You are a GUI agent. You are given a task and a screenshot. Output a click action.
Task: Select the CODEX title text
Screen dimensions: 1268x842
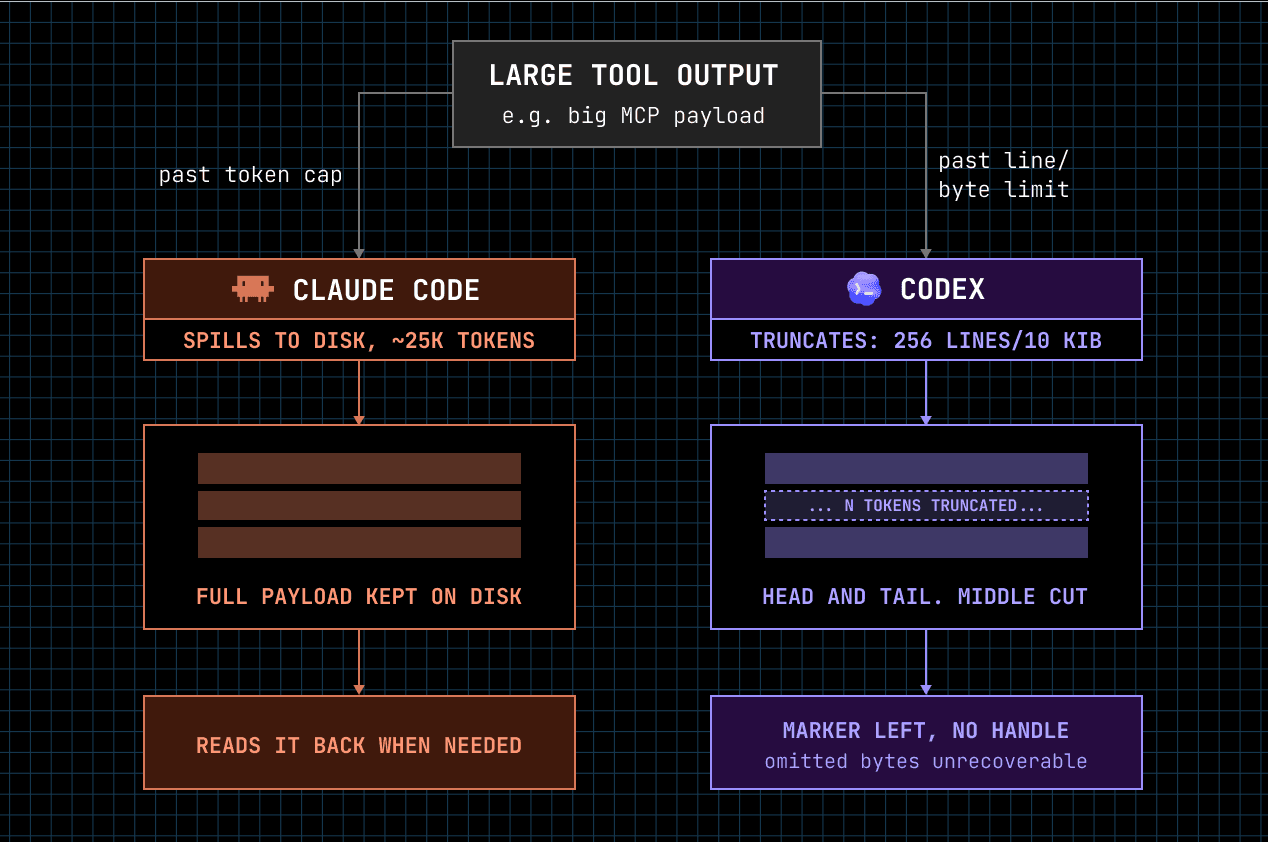[942, 289]
